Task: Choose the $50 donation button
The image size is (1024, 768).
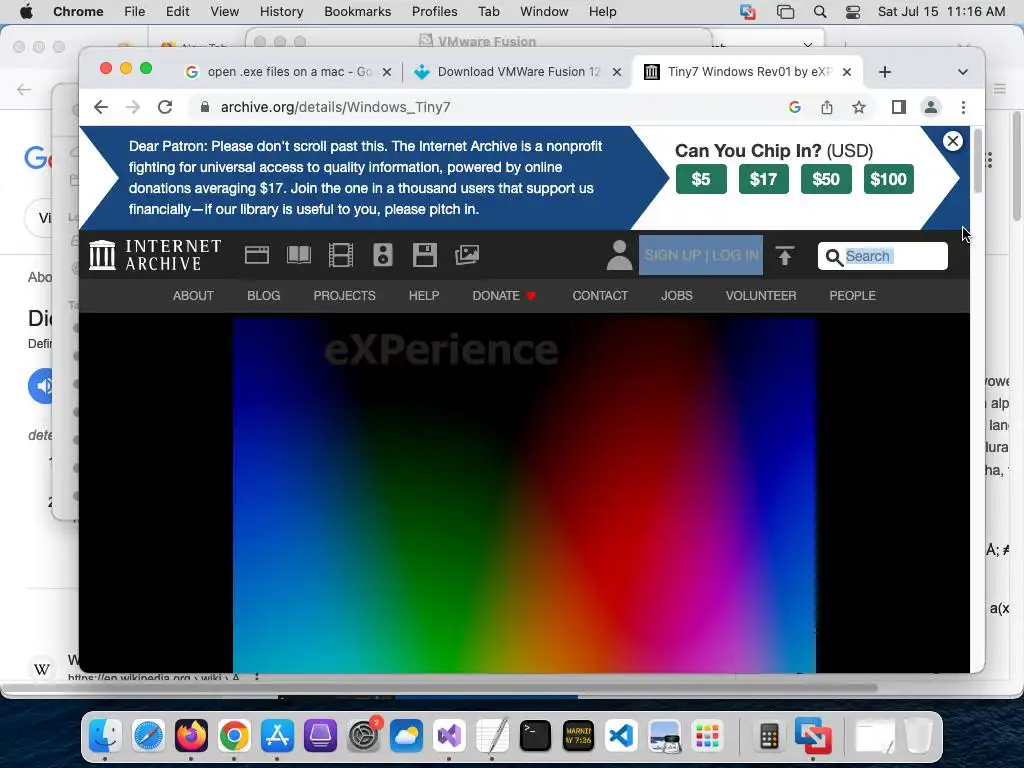Action: 826,179
